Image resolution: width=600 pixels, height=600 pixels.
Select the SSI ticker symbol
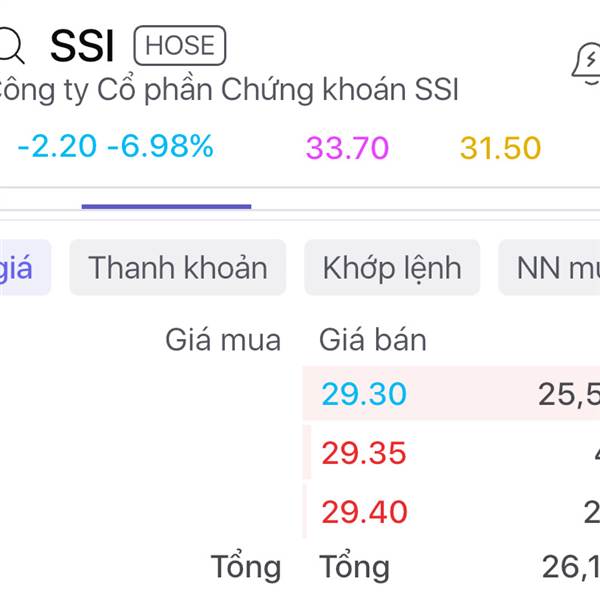82,46
